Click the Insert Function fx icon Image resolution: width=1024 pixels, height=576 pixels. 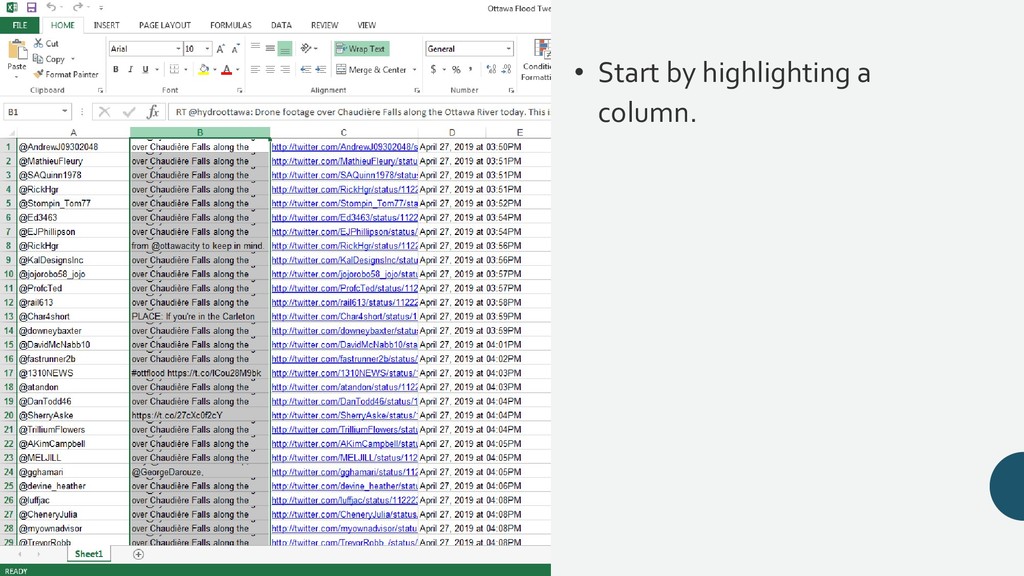pyautogui.click(x=153, y=113)
